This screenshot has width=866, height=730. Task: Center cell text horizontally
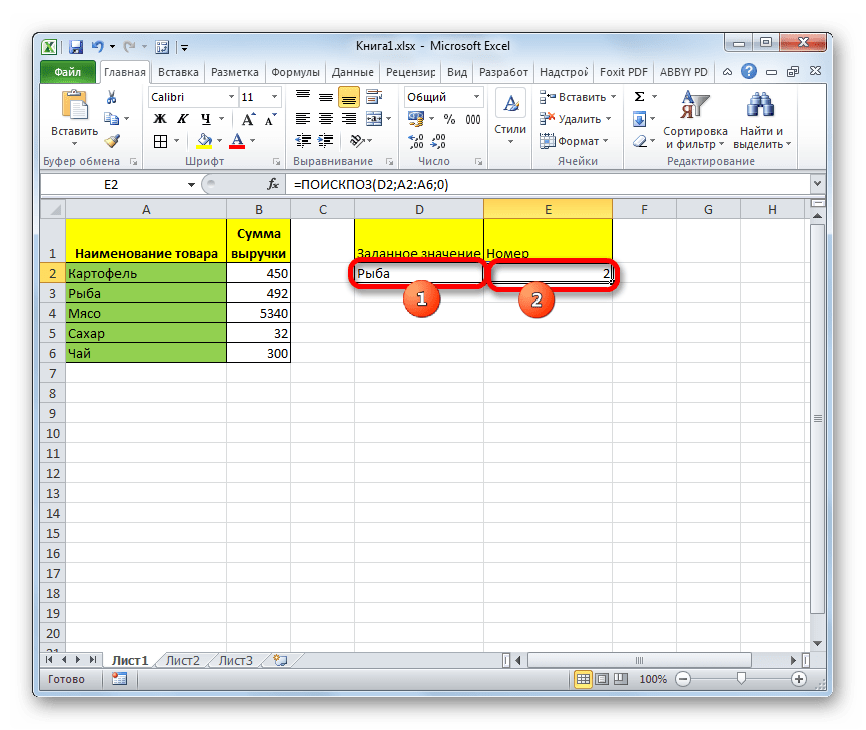coord(326,119)
